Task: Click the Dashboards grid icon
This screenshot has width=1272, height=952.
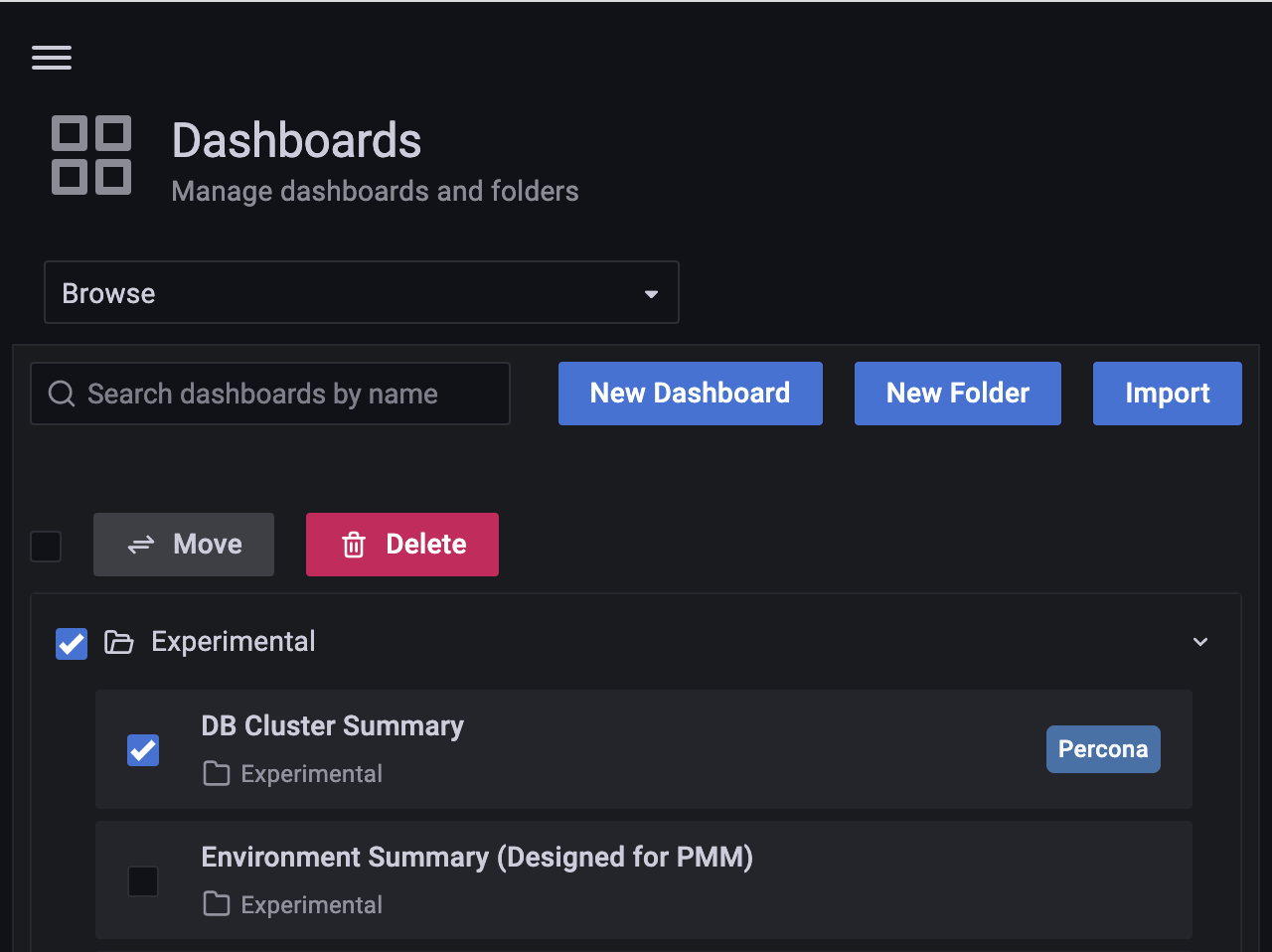Action: pos(91,155)
